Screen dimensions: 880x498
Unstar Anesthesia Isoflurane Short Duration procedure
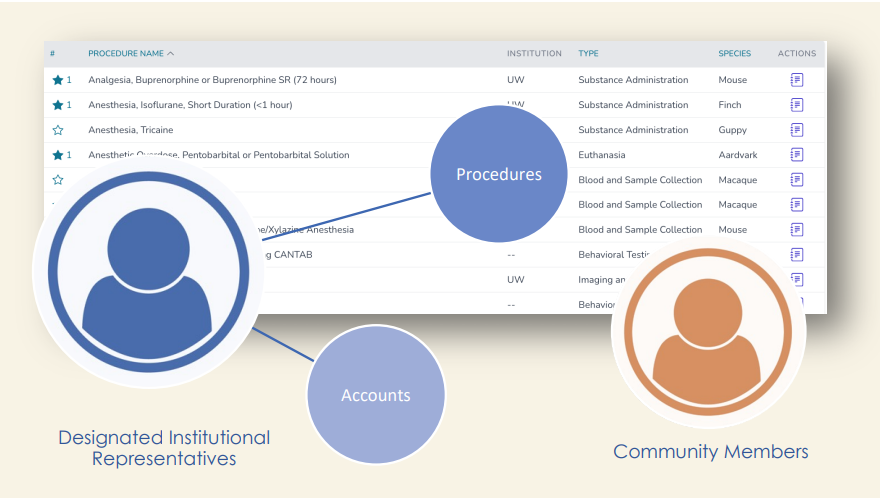[x=57, y=105]
